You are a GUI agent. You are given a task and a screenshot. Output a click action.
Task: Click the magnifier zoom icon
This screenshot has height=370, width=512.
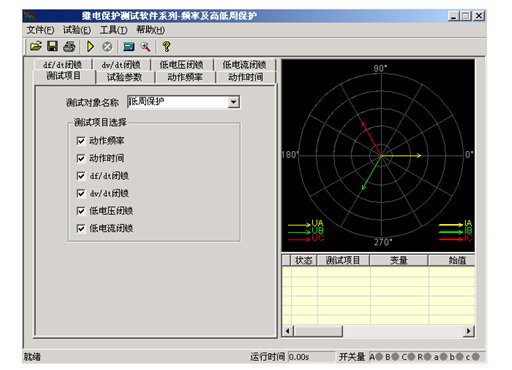point(146,47)
